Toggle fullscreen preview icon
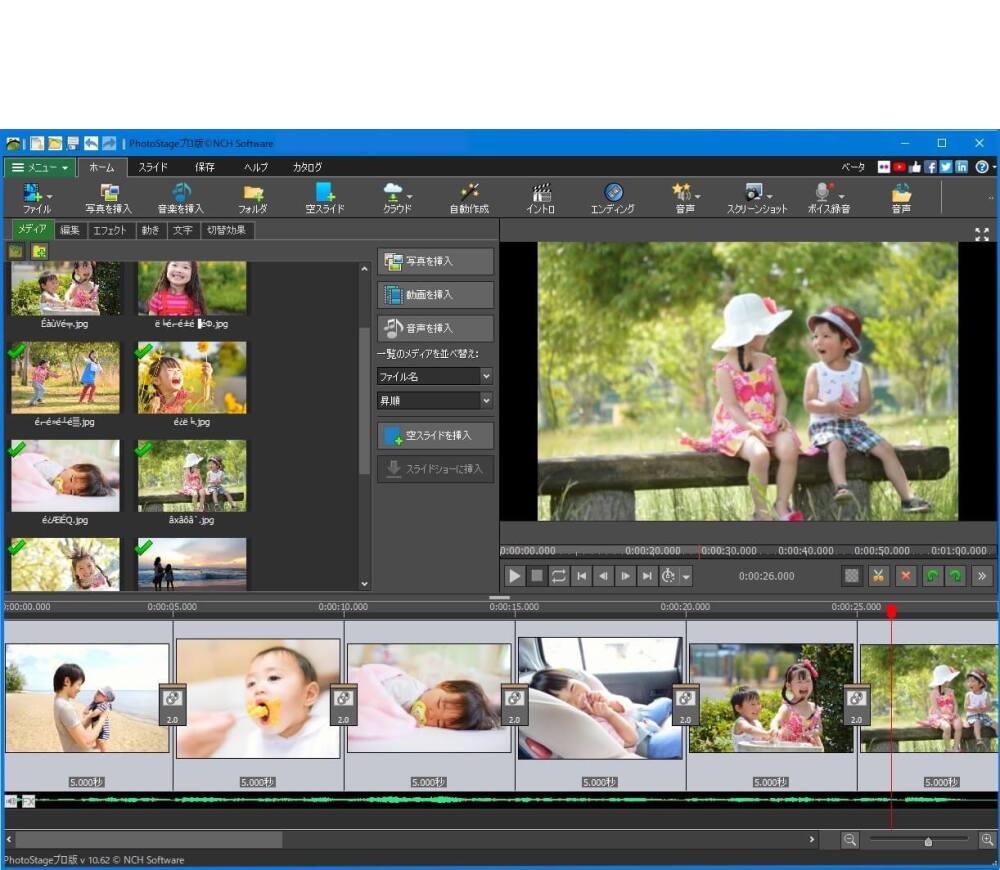Screen dimensions: 1000x870 [981, 234]
